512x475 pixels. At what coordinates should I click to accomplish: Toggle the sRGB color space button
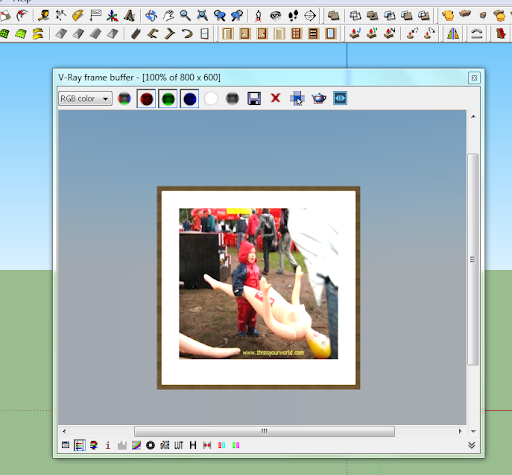click(164, 445)
